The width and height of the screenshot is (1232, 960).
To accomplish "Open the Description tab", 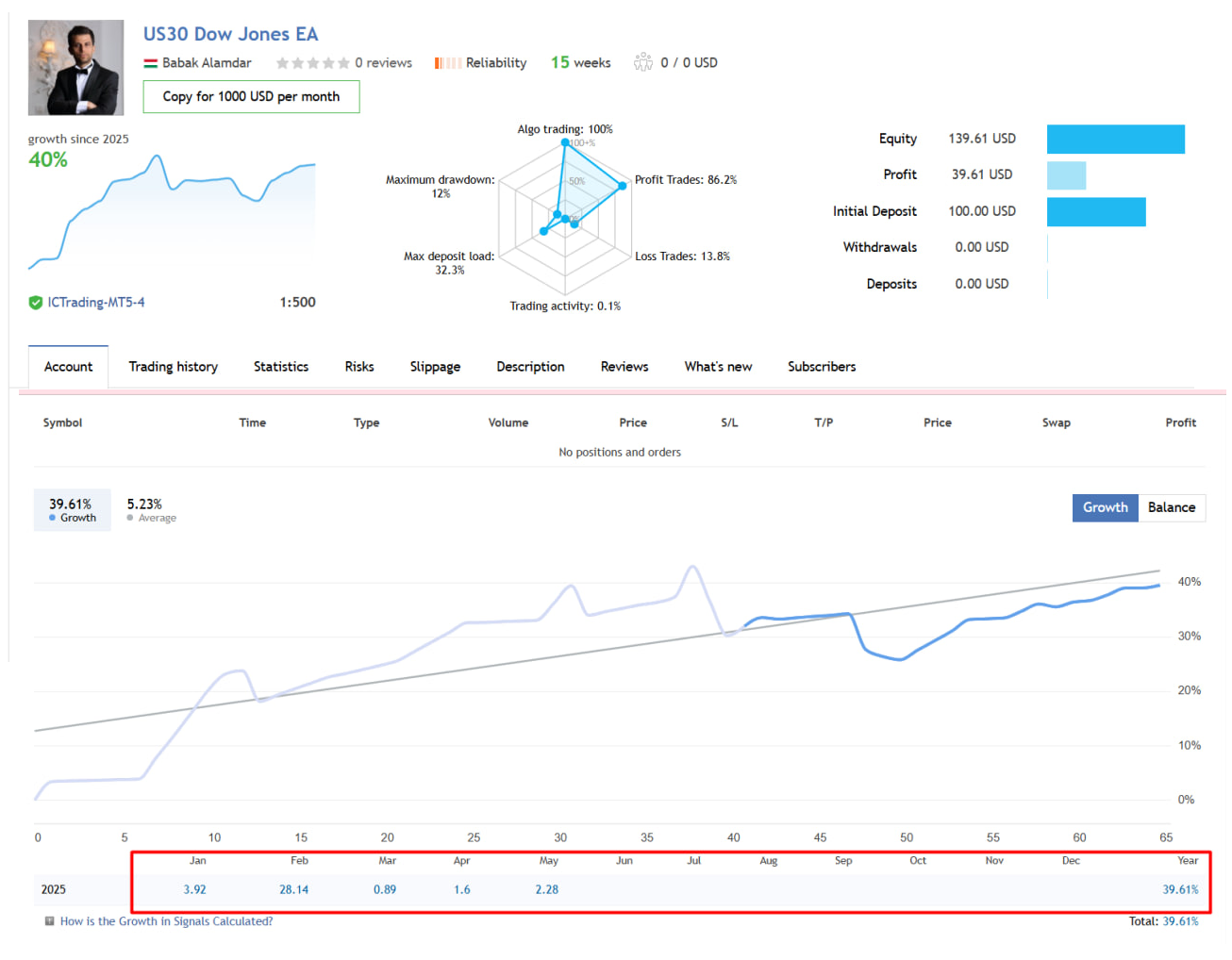I will click(x=530, y=367).
